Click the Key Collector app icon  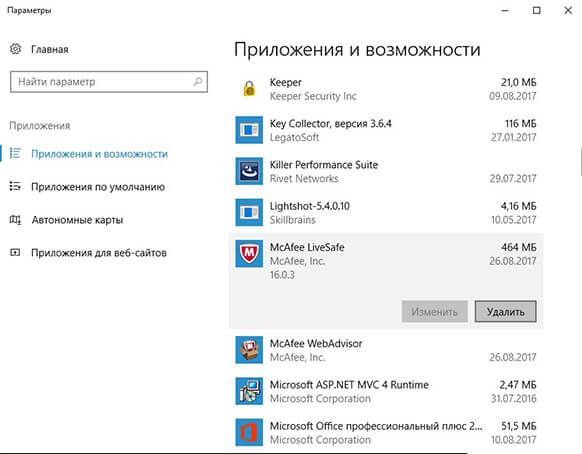pyautogui.click(x=249, y=130)
